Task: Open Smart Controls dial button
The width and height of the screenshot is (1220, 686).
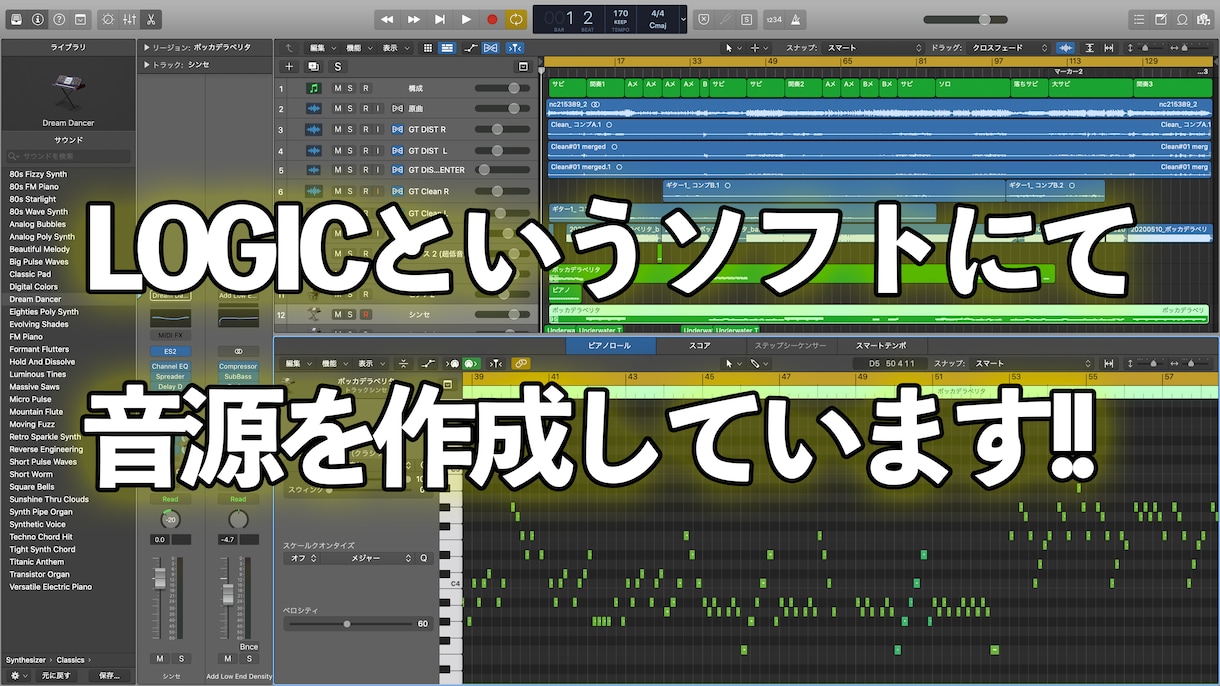Action: click(x=108, y=19)
